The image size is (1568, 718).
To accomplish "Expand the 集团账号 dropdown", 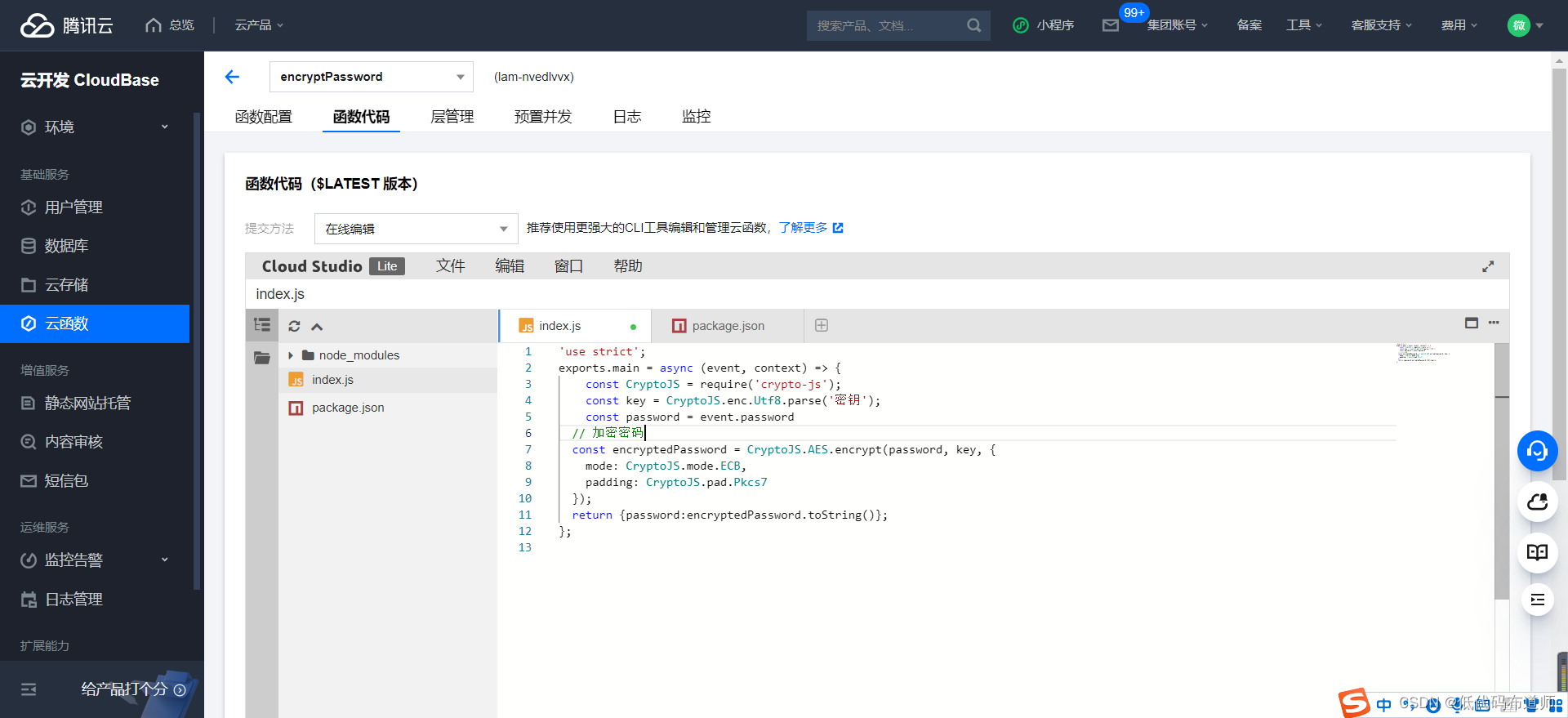I will 1177,25.
